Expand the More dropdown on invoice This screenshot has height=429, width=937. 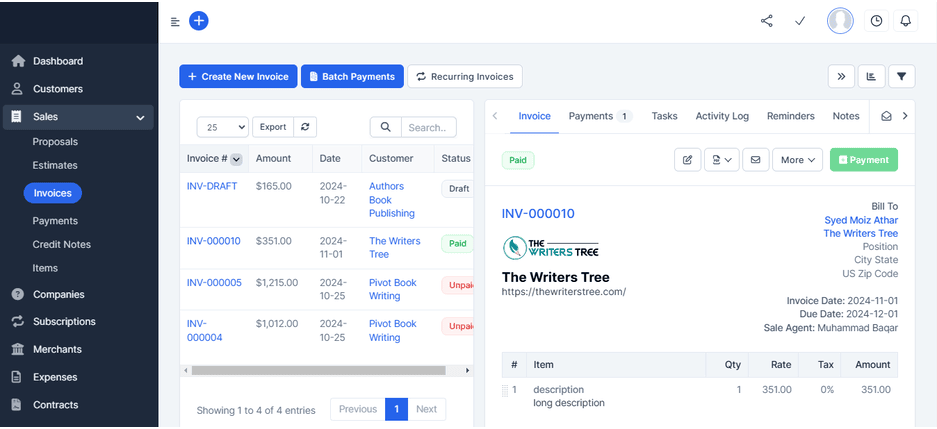[x=797, y=160]
